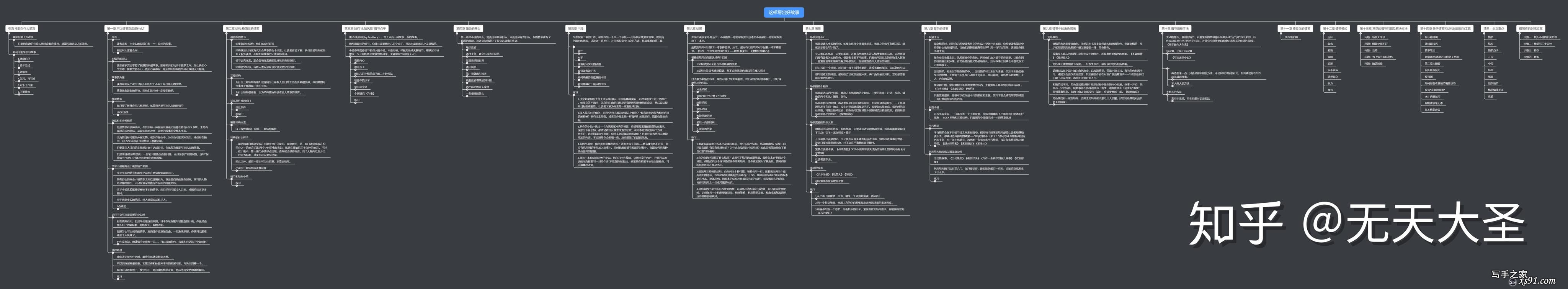Click the 复仇 node under 第十二章
1568x289 pixels.
(x=1331, y=44)
